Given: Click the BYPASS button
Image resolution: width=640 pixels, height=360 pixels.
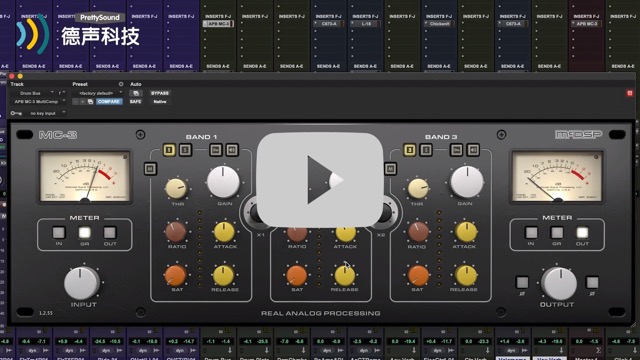Looking at the screenshot, I should (160, 93).
